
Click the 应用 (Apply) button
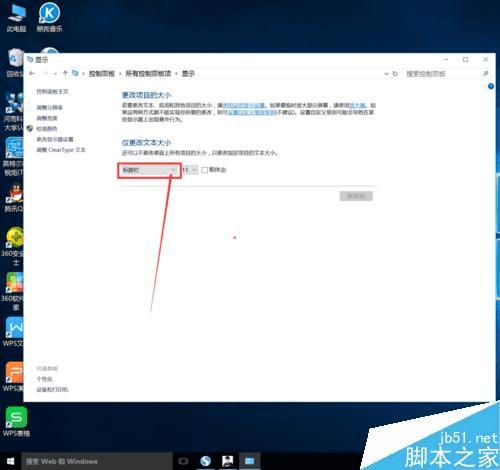(356, 196)
